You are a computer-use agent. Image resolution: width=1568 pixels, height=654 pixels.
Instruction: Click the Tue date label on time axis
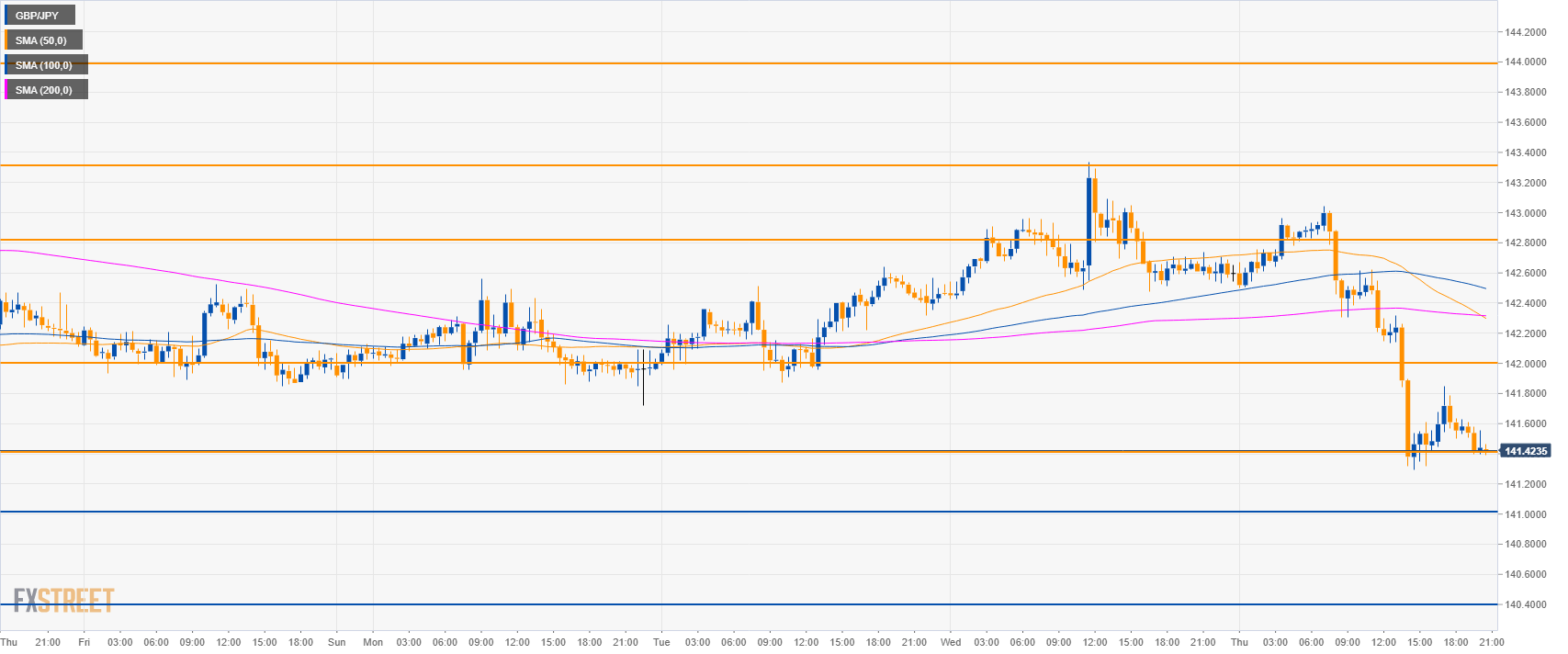click(x=661, y=642)
